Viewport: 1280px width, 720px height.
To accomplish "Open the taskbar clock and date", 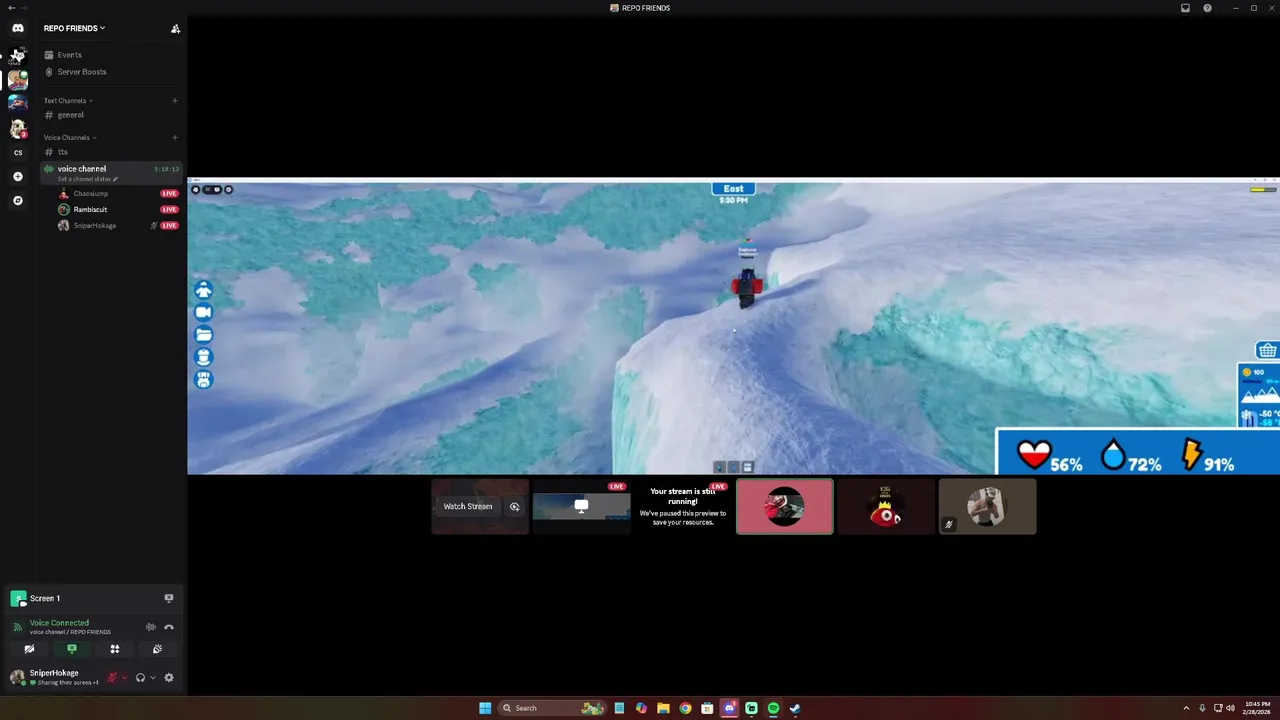I will coord(1257,708).
